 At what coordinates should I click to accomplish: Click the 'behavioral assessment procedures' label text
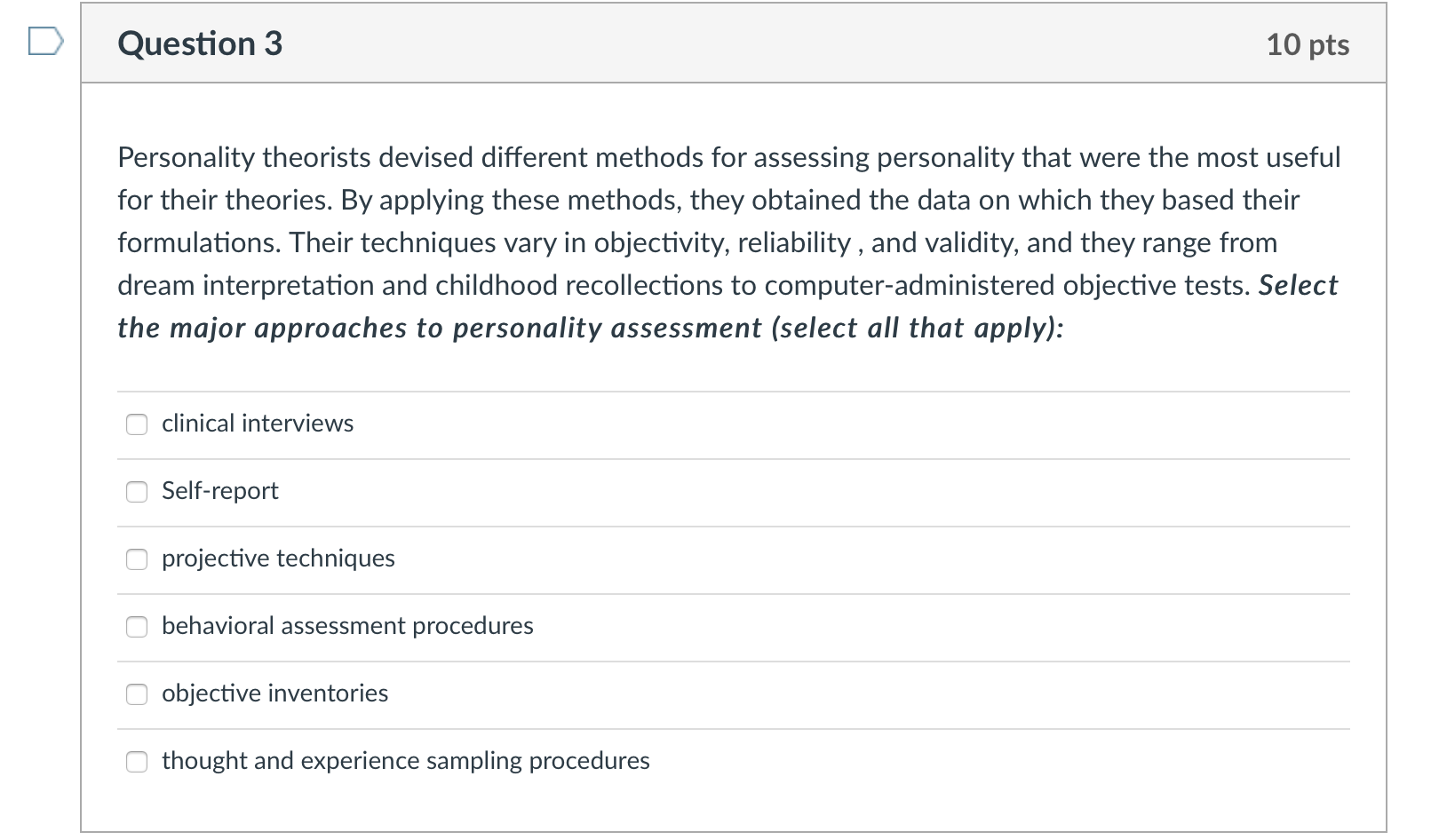pos(347,626)
